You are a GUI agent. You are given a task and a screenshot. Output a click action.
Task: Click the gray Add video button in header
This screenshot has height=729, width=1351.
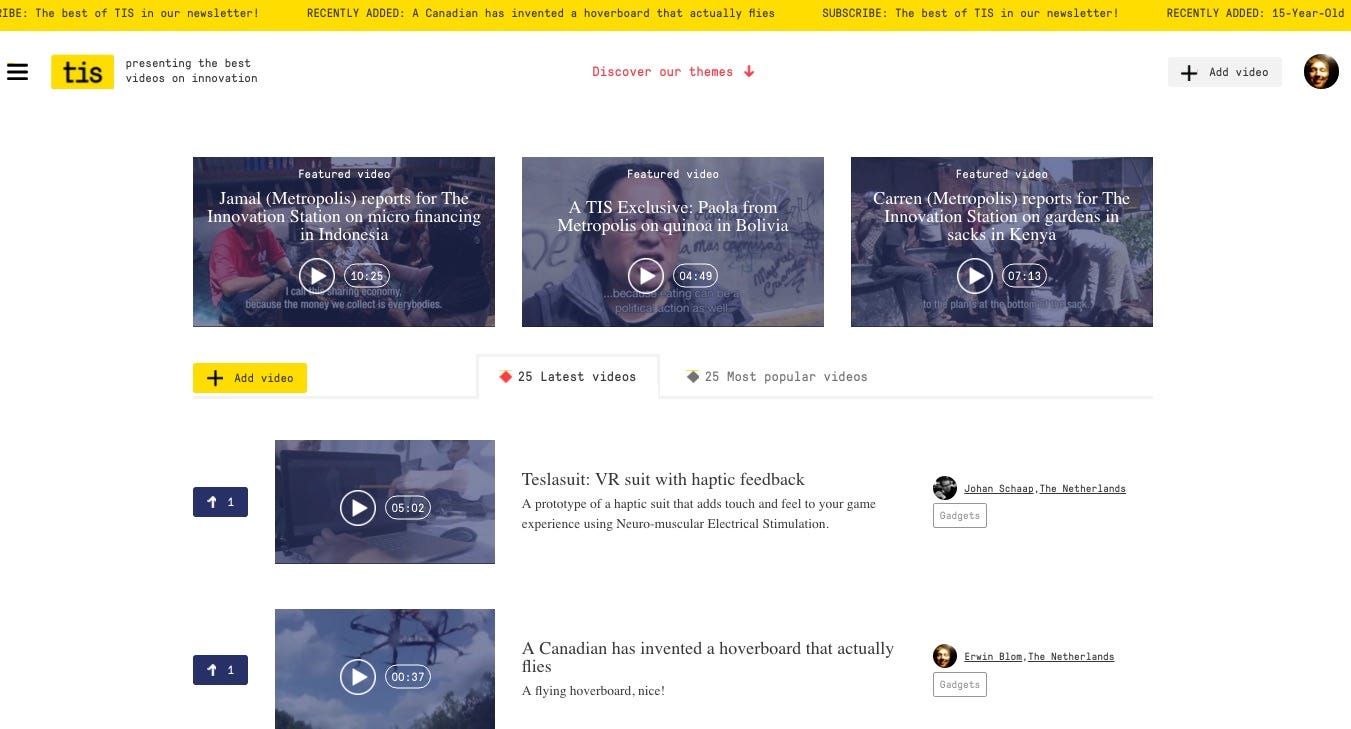pyautogui.click(x=1224, y=72)
